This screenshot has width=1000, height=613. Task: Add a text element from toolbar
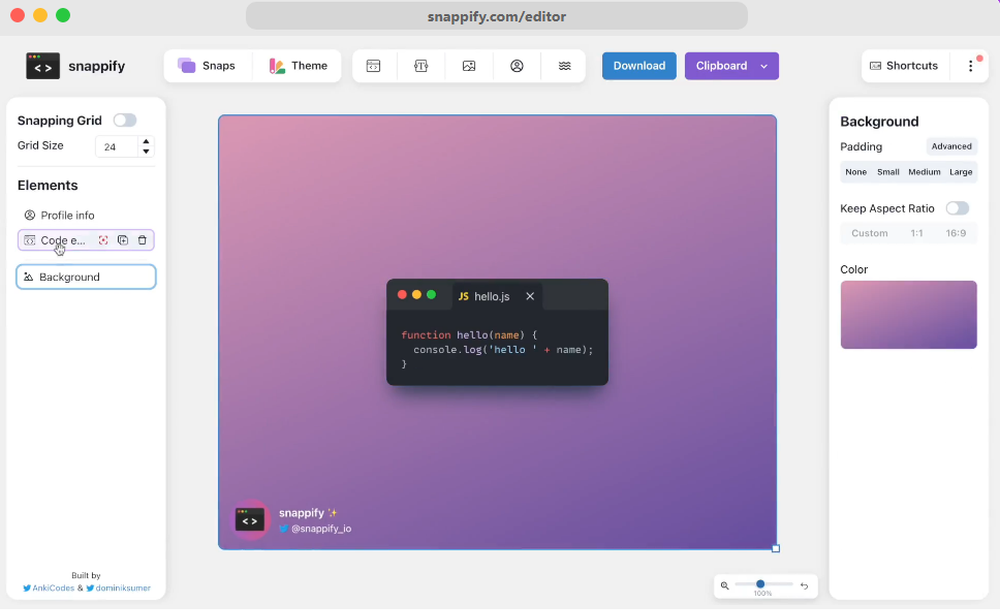point(421,66)
